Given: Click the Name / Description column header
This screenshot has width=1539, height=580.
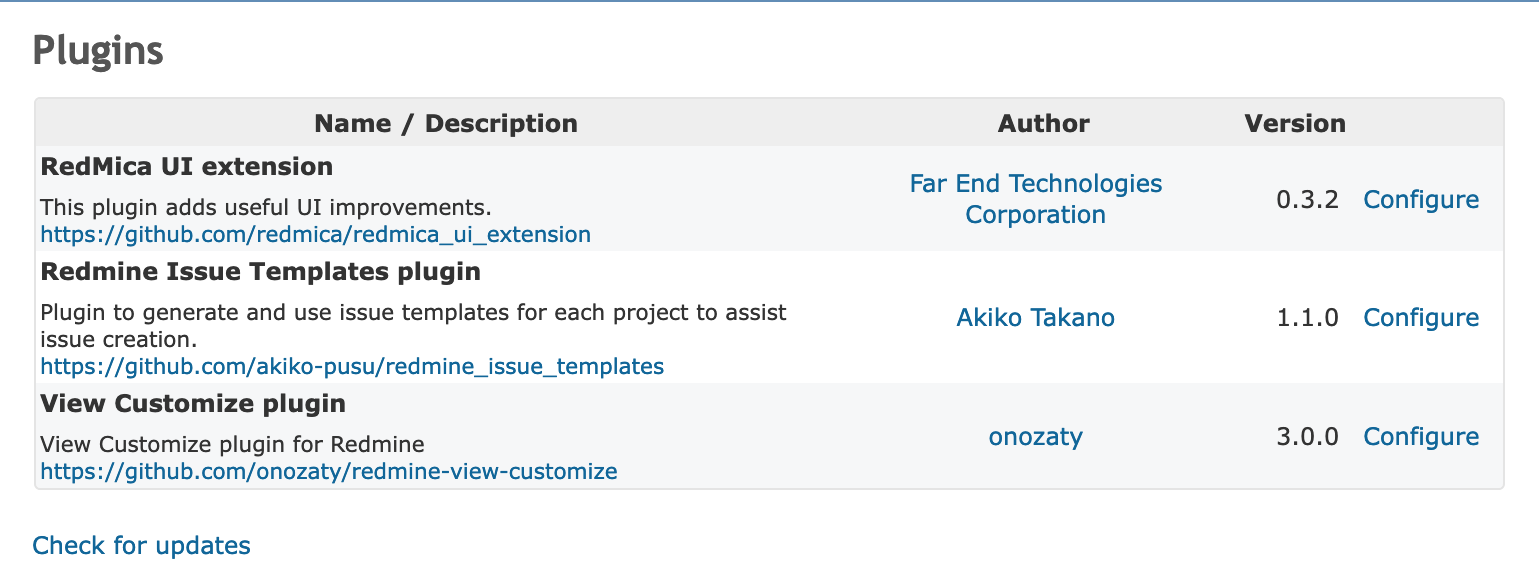Looking at the screenshot, I should tap(446, 124).
